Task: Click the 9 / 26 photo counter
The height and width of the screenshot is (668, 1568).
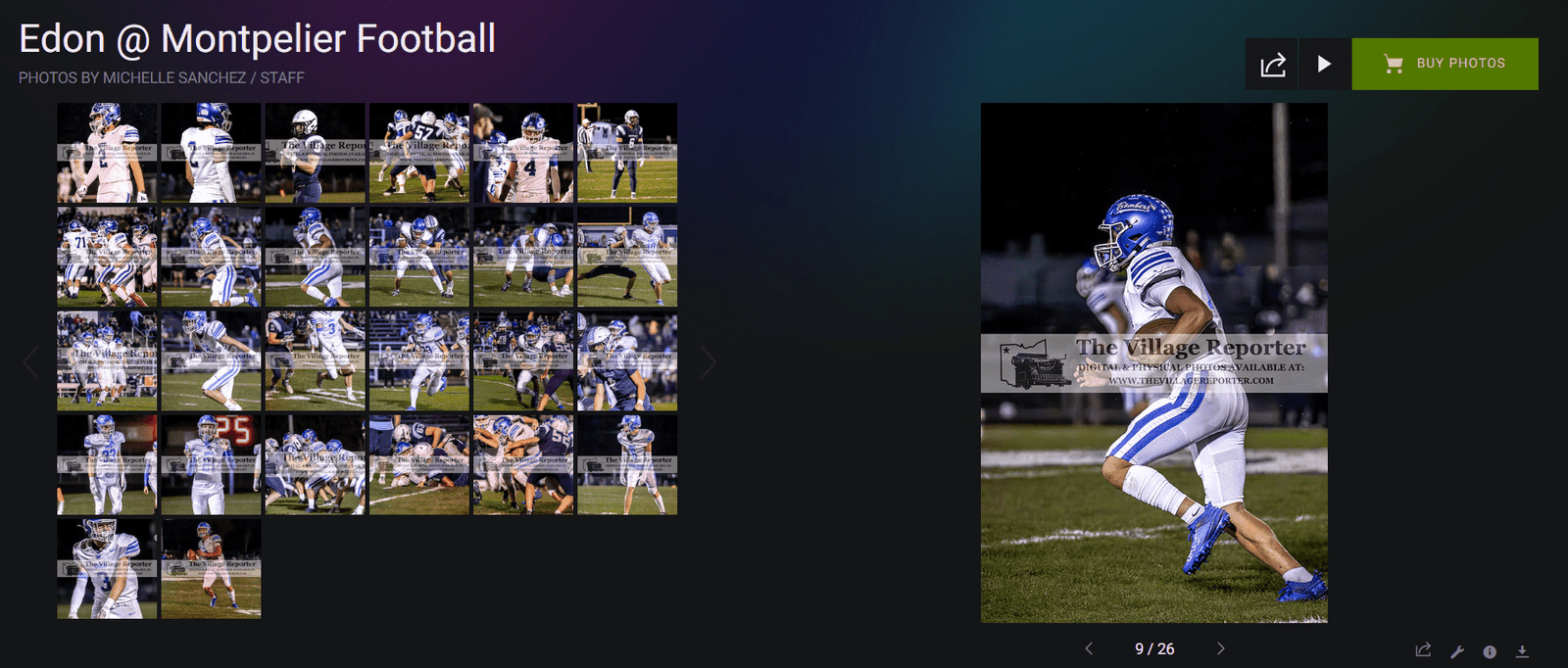Action: coord(1154,648)
